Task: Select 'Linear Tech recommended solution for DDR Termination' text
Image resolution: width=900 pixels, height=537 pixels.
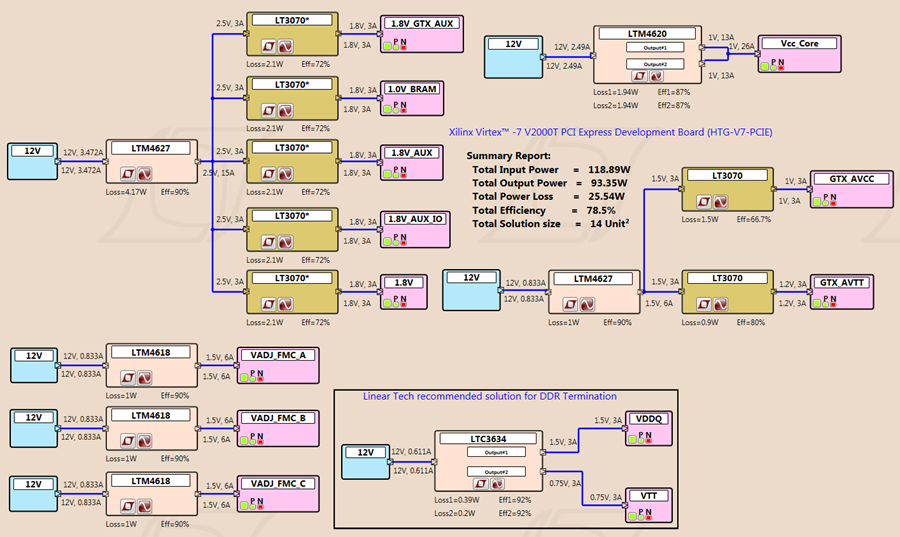Action: click(x=490, y=396)
